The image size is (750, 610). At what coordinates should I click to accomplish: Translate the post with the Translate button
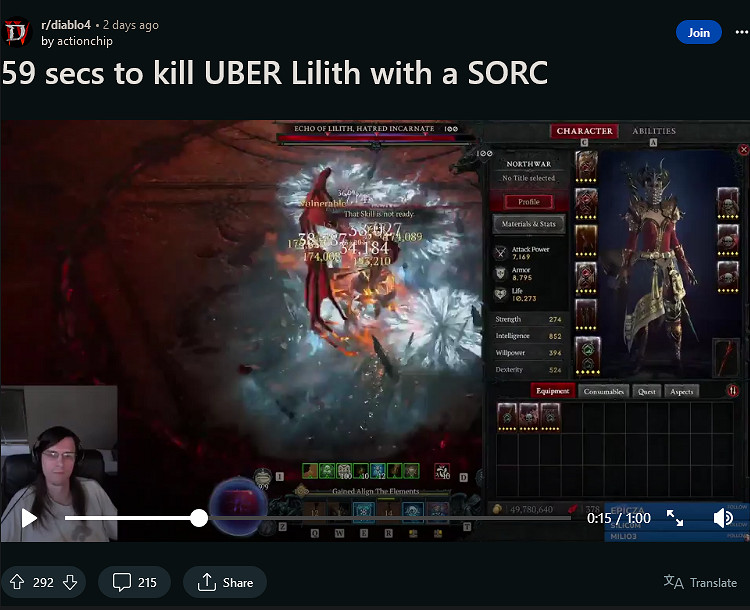(701, 582)
